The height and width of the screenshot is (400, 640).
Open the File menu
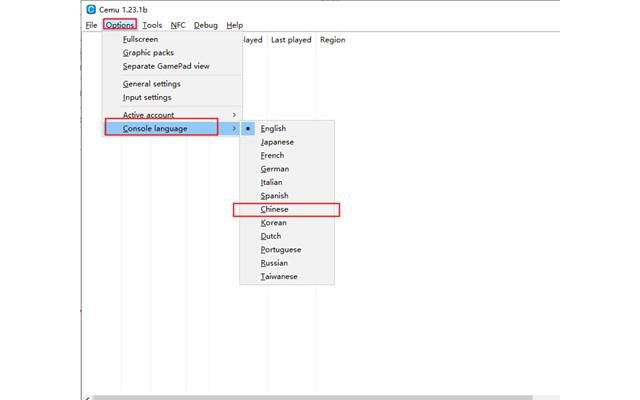point(91,25)
